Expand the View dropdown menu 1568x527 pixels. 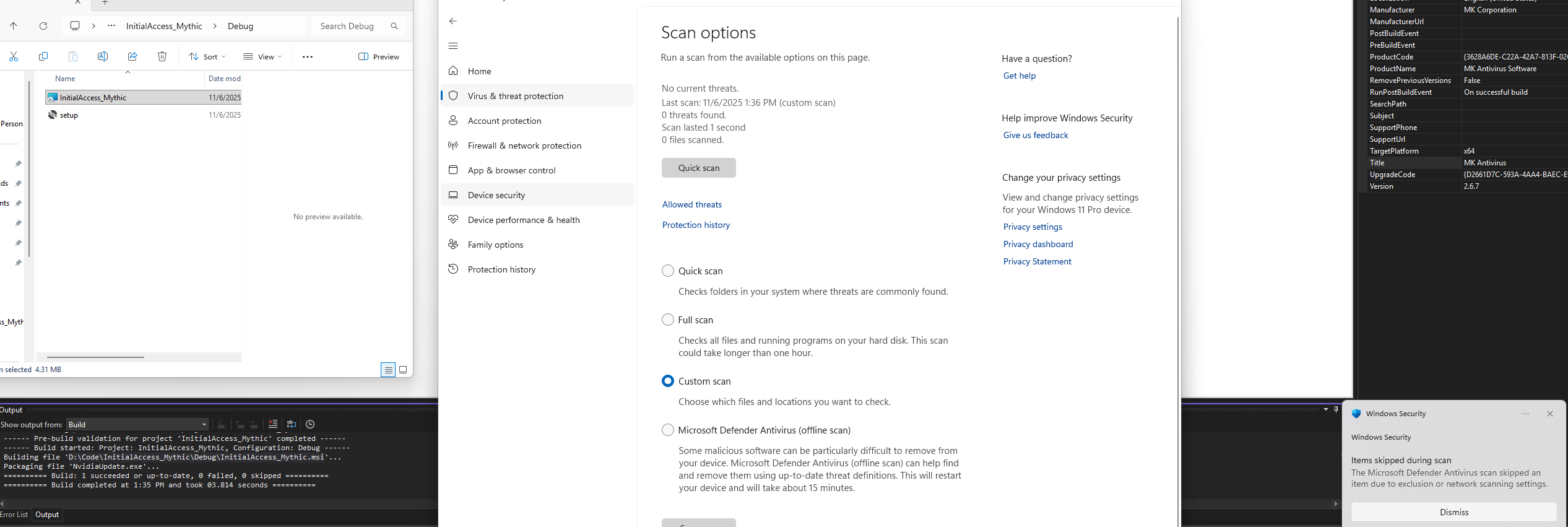[x=262, y=57]
